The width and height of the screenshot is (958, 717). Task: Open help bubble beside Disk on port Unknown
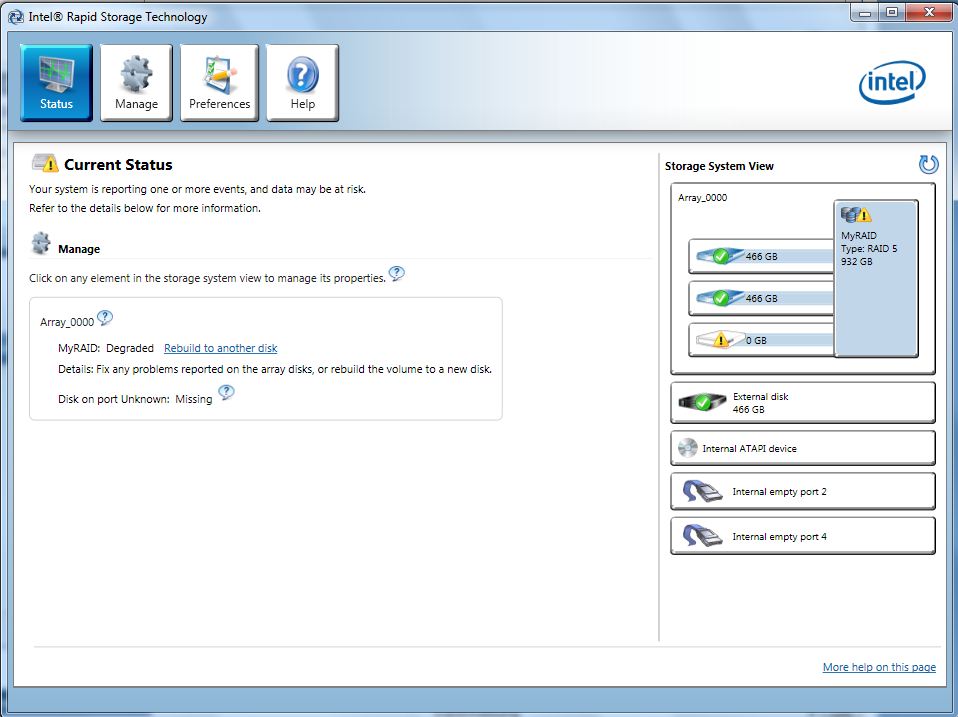(226, 392)
